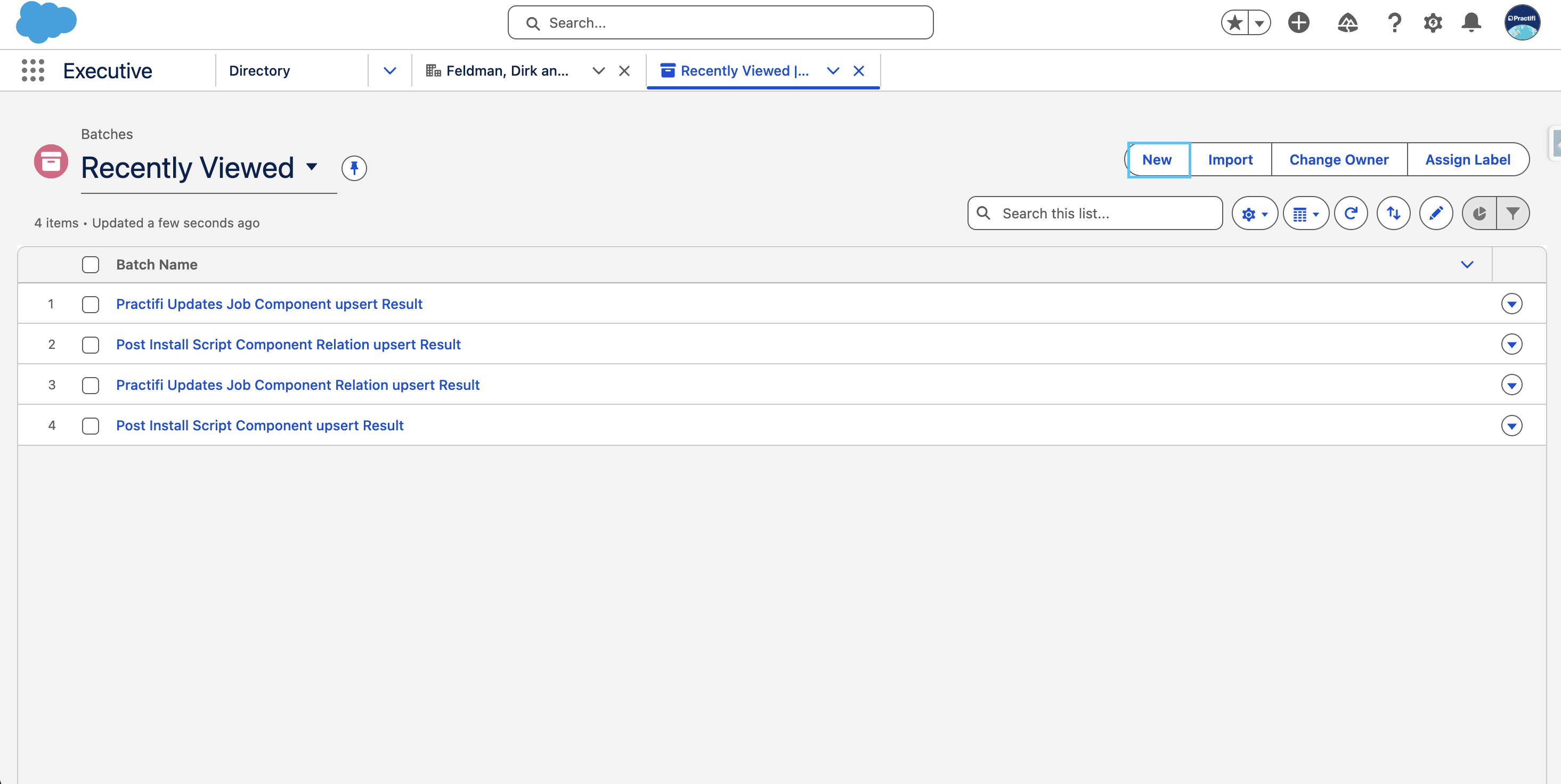Open Practifi Updates Job Component upsert Result
This screenshot has height=784, width=1561.
(269, 304)
